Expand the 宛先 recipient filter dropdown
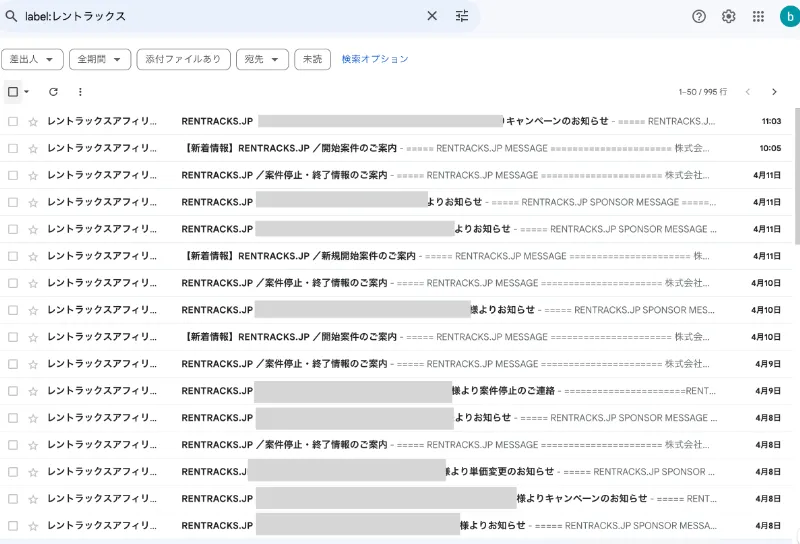The width and height of the screenshot is (800, 544). point(262,59)
